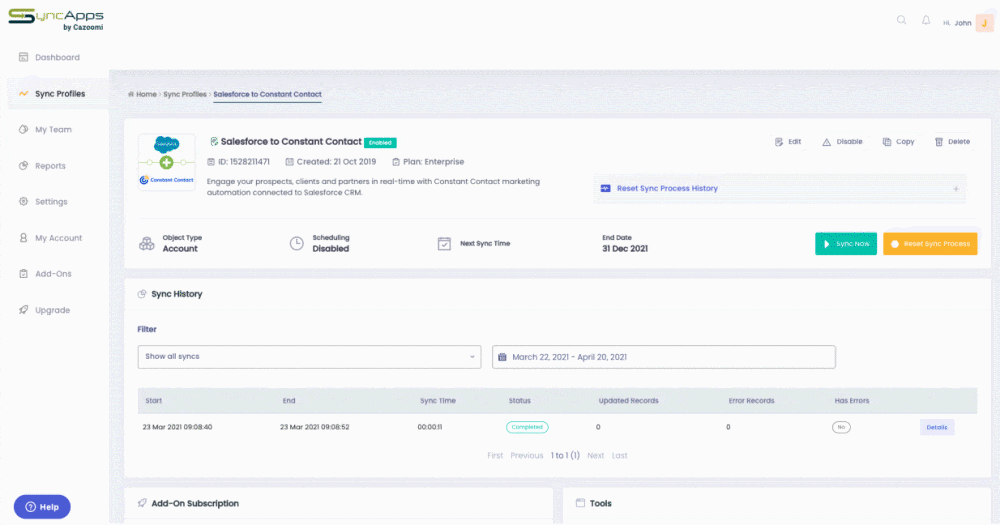Screen dimensions: 1000x525
Task: Click the Status column header
Action: point(519,401)
